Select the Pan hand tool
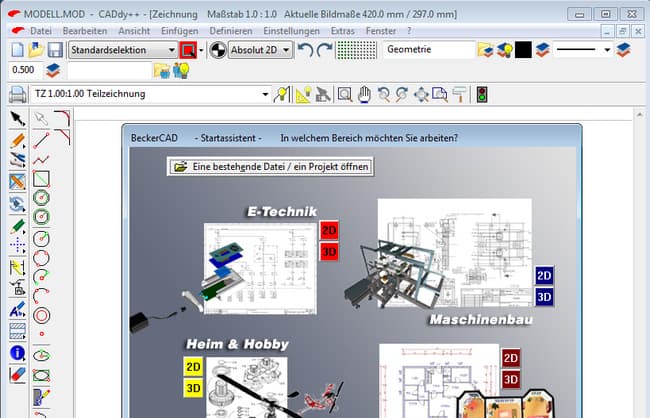 [364, 95]
